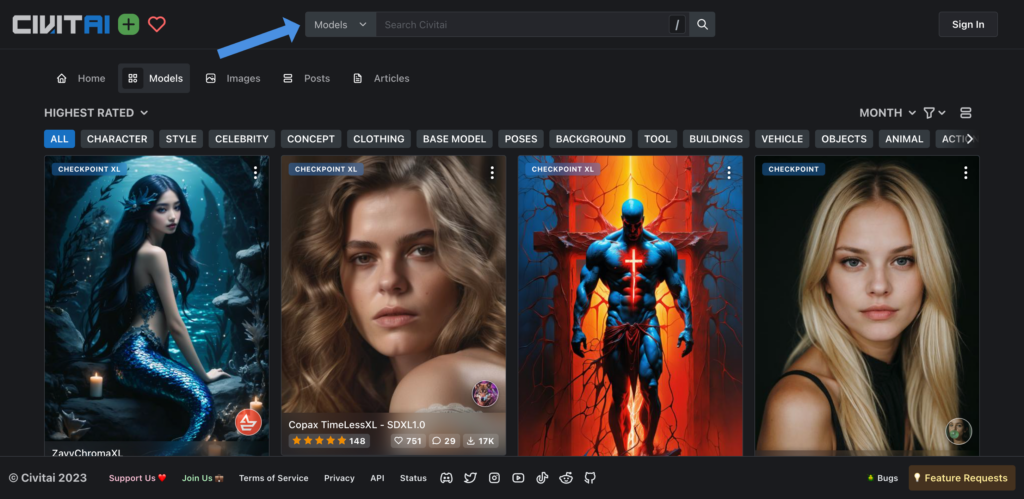Open the API link
Screen dimensions: 1024x499
[x=377, y=478]
